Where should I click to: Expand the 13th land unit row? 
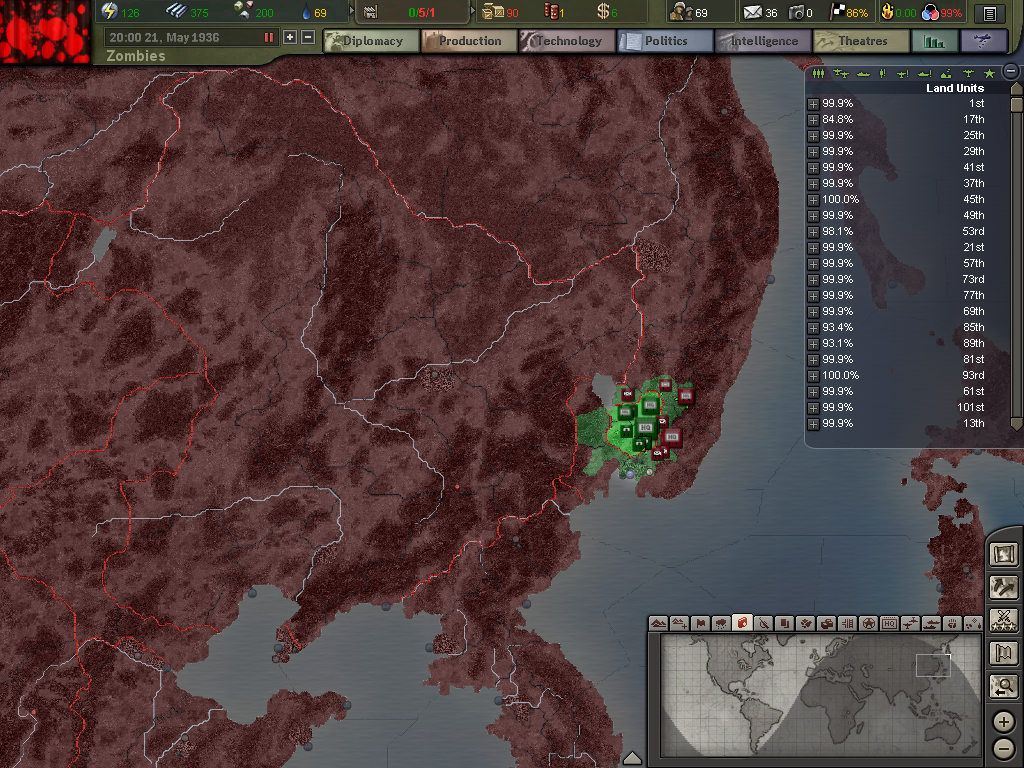point(813,424)
